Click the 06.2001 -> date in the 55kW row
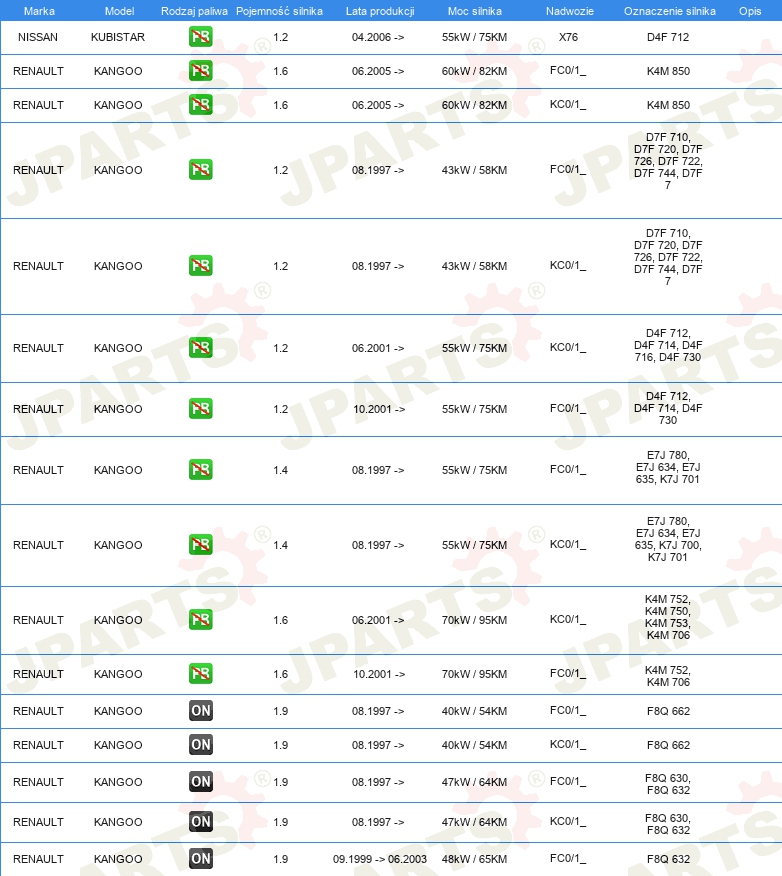 (378, 349)
